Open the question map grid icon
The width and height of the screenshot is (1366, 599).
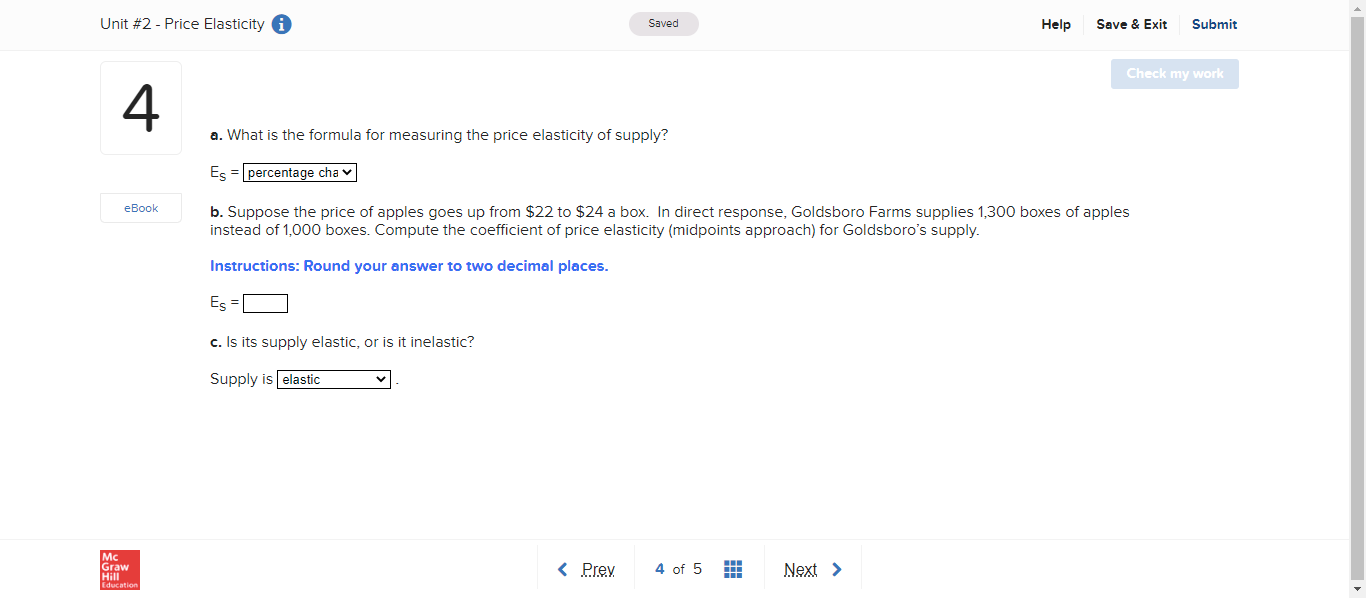[733, 568]
